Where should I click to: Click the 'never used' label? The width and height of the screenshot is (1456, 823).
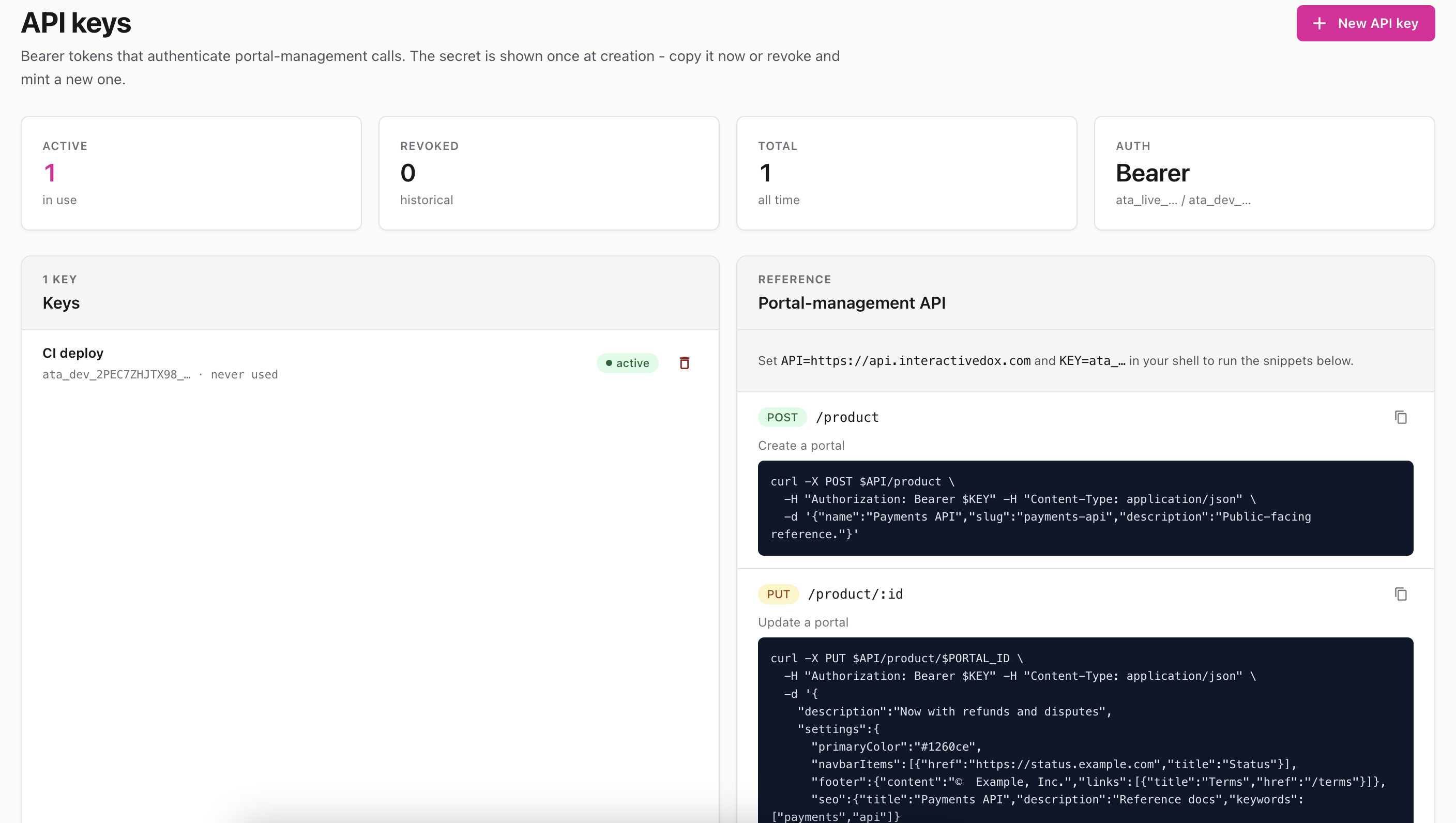coord(244,375)
